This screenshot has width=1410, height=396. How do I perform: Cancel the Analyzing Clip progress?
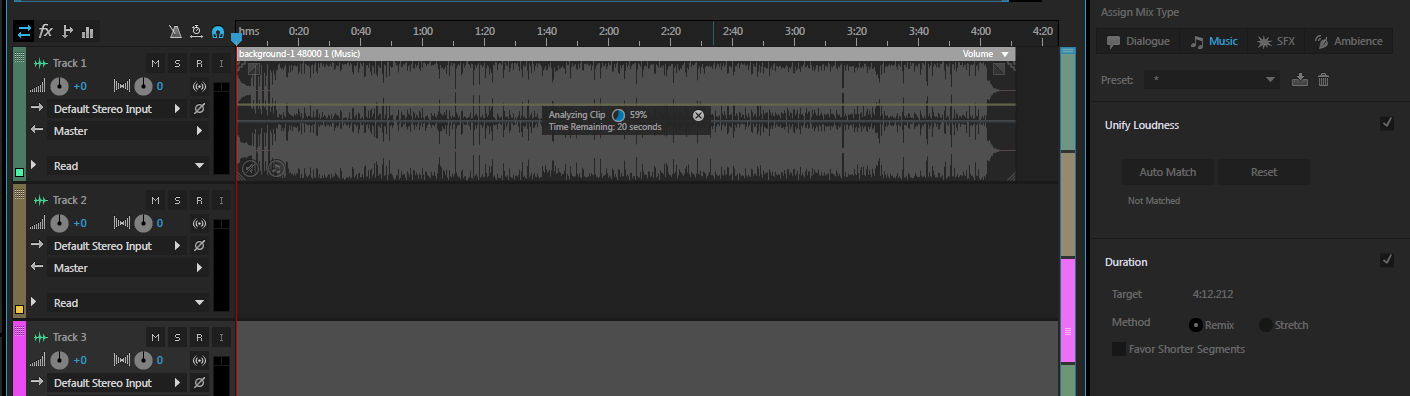coord(698,115)
